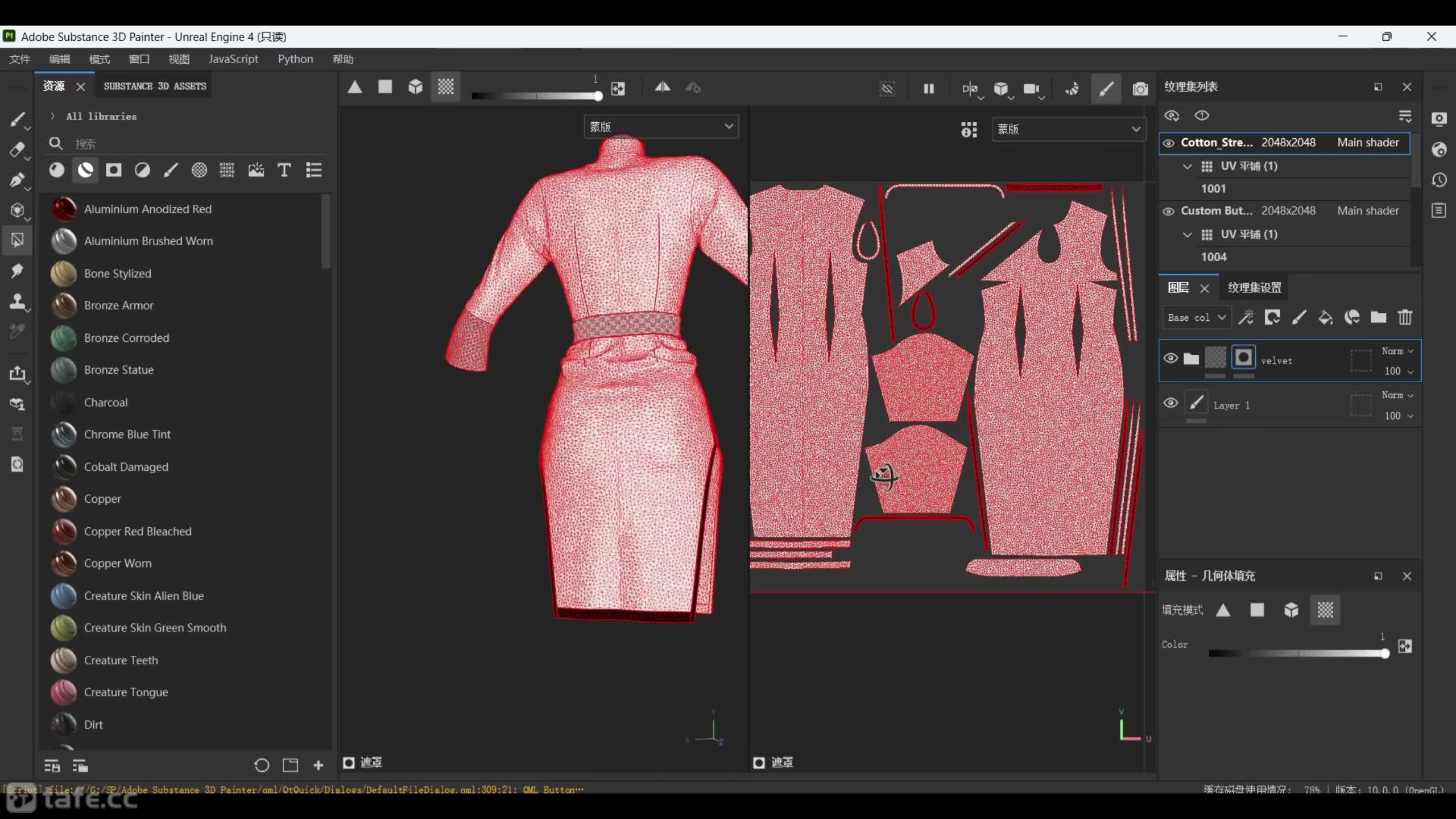Click the camera render screenshot icon
Screen dimensions: 1456x819
1140,89
